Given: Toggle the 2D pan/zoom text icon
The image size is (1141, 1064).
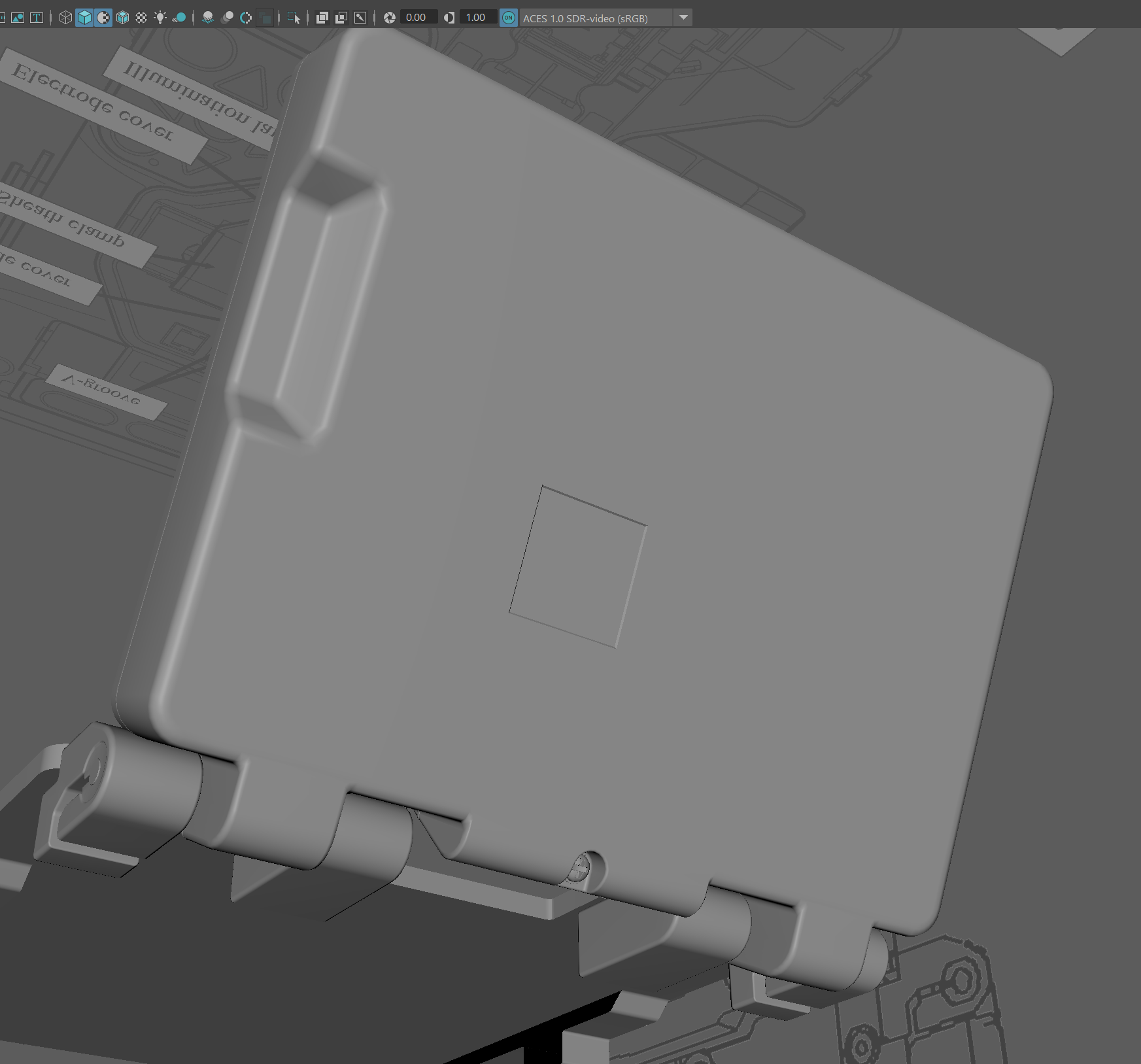Looking at the screenshot, I should 37,18.
